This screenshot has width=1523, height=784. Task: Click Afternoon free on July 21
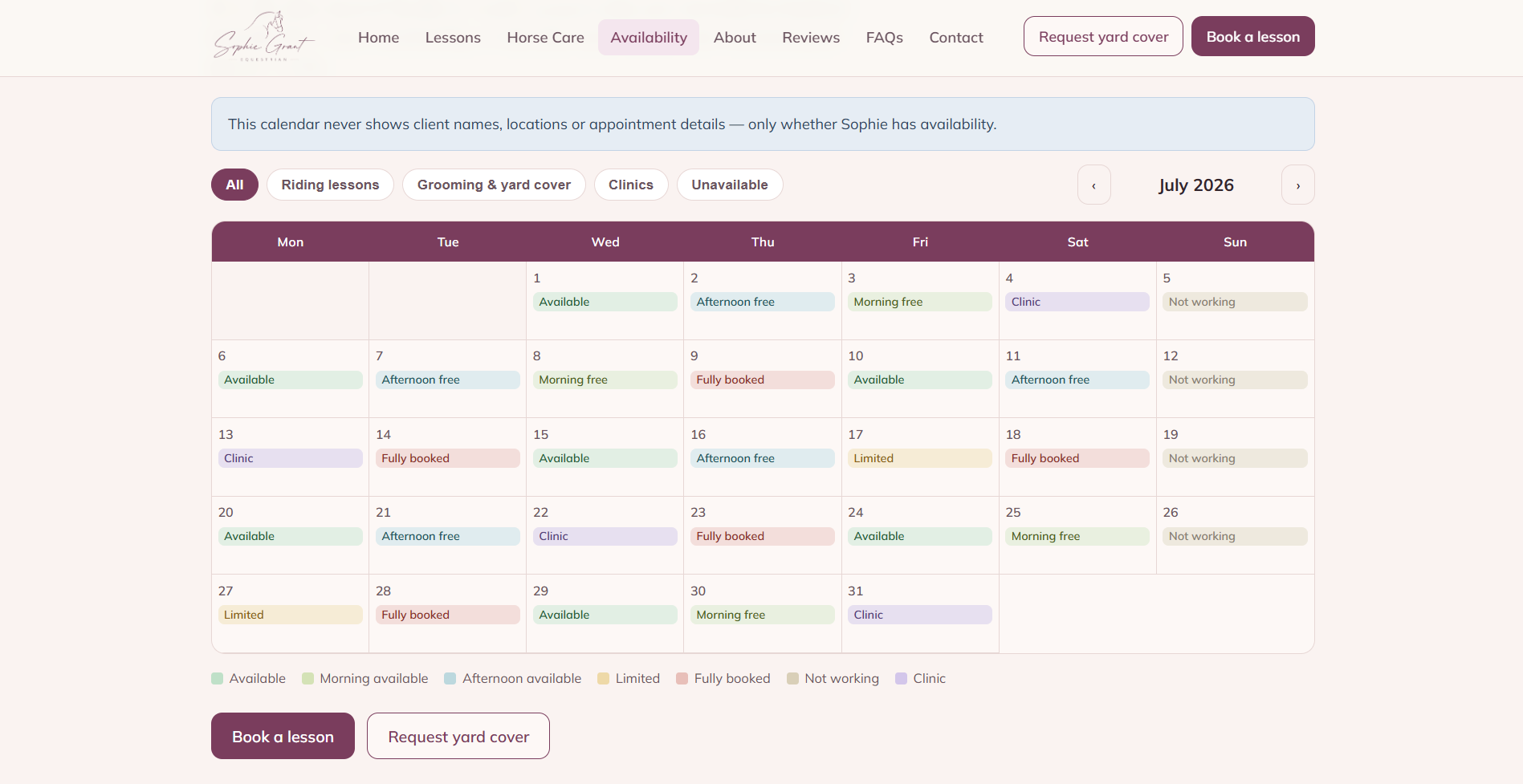[447, 536]
